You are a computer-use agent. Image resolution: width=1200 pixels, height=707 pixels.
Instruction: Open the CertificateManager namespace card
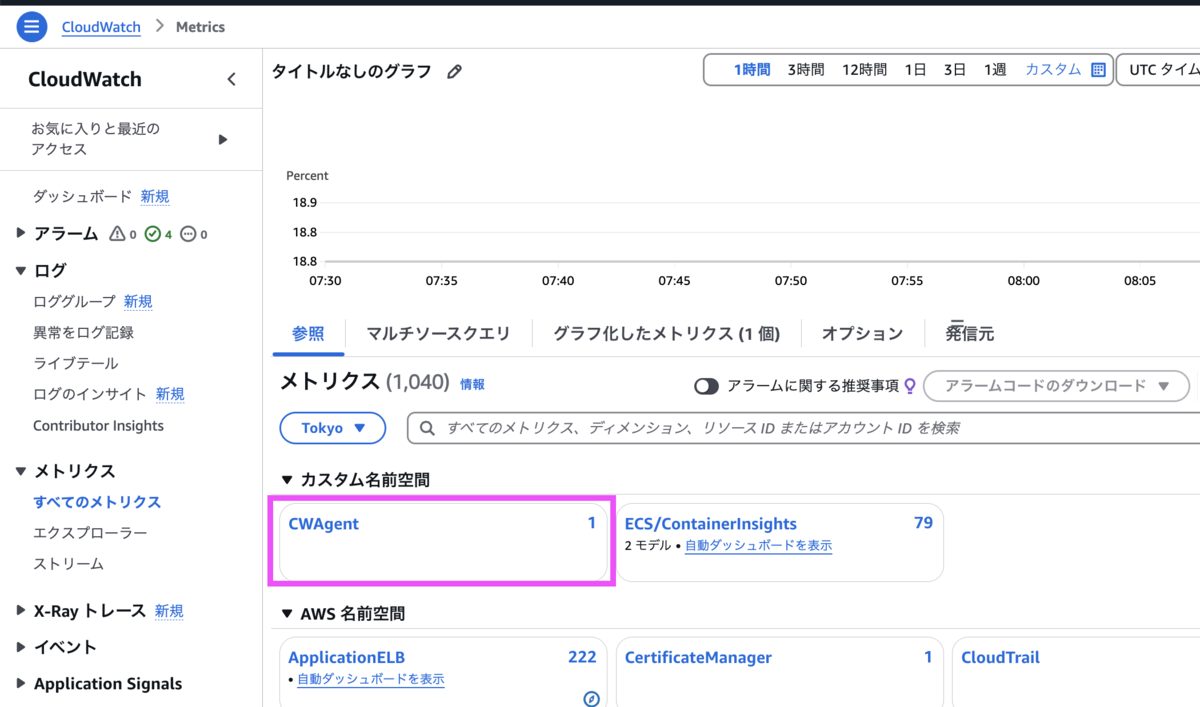pyautogui.click(x=779, y=672)
